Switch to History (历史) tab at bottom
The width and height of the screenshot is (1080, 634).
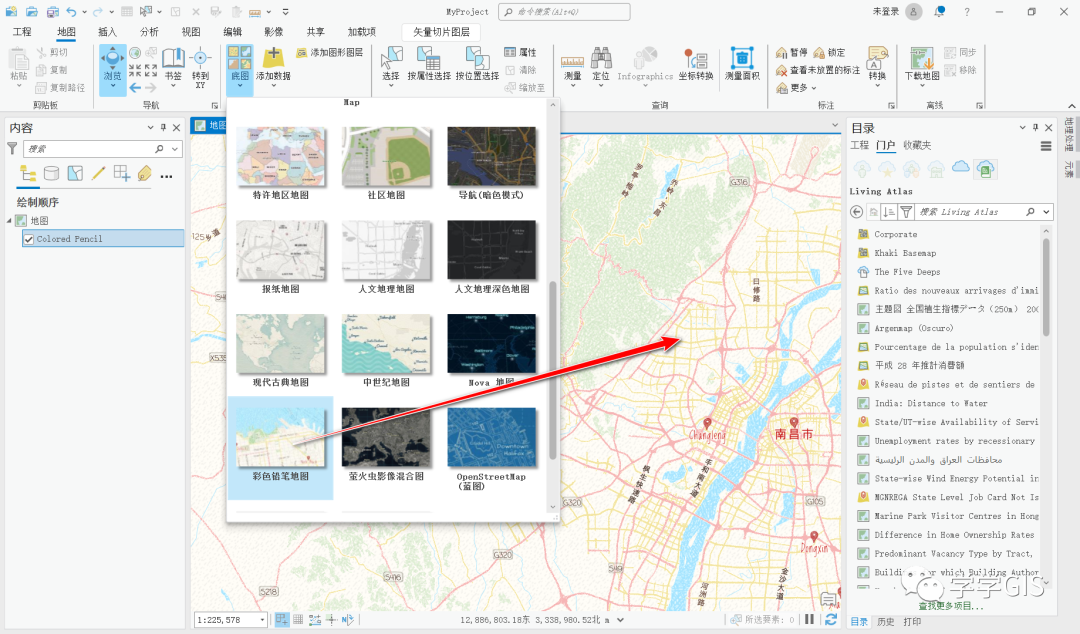point(885,622)
